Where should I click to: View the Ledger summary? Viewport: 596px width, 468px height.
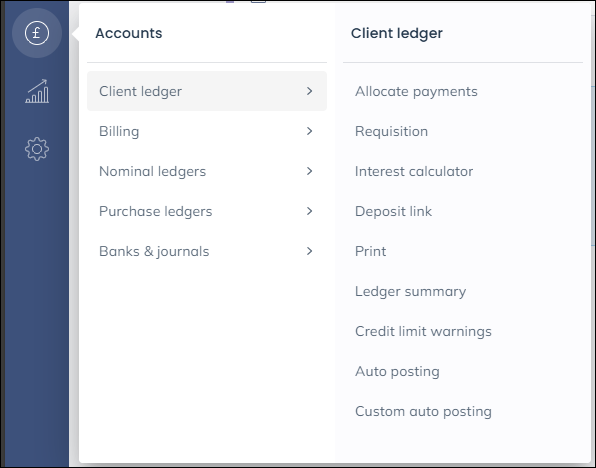pos(411,292)
